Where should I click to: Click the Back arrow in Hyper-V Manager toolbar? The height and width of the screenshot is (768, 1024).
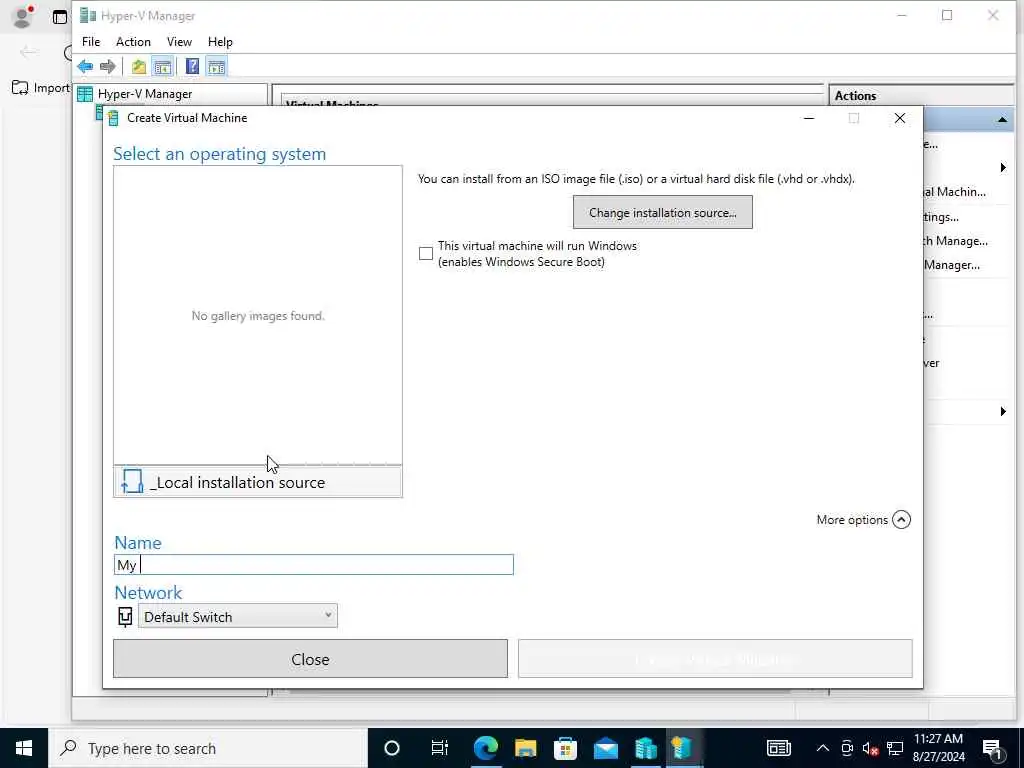[85, 67]
